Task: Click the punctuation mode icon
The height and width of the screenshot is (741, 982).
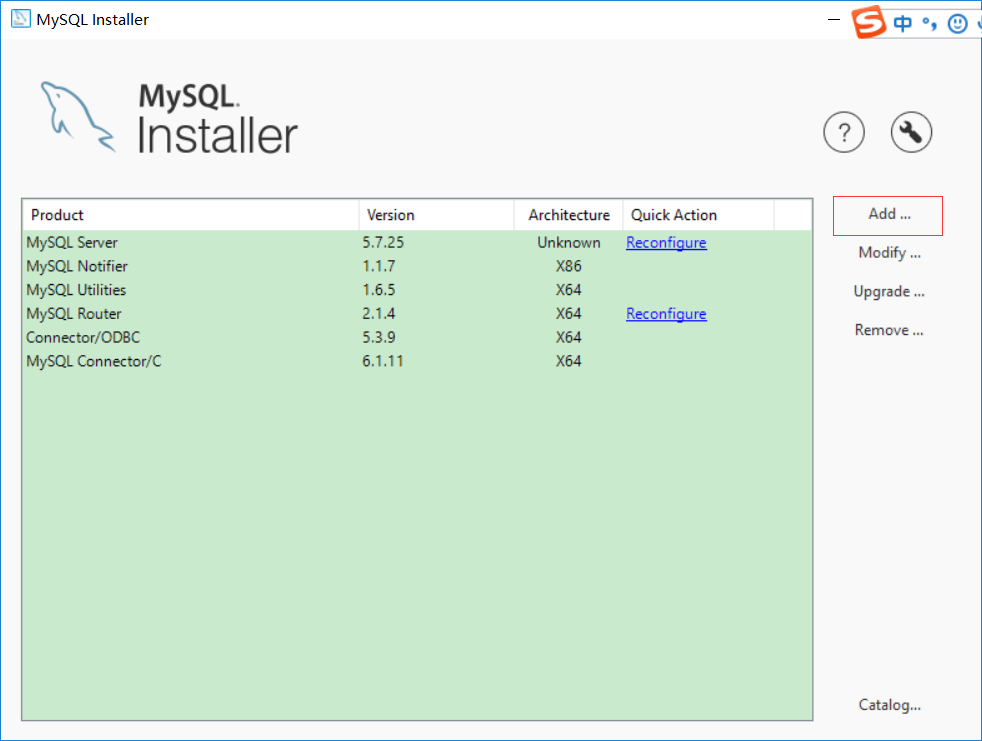Action: click(x=929, y=24)
